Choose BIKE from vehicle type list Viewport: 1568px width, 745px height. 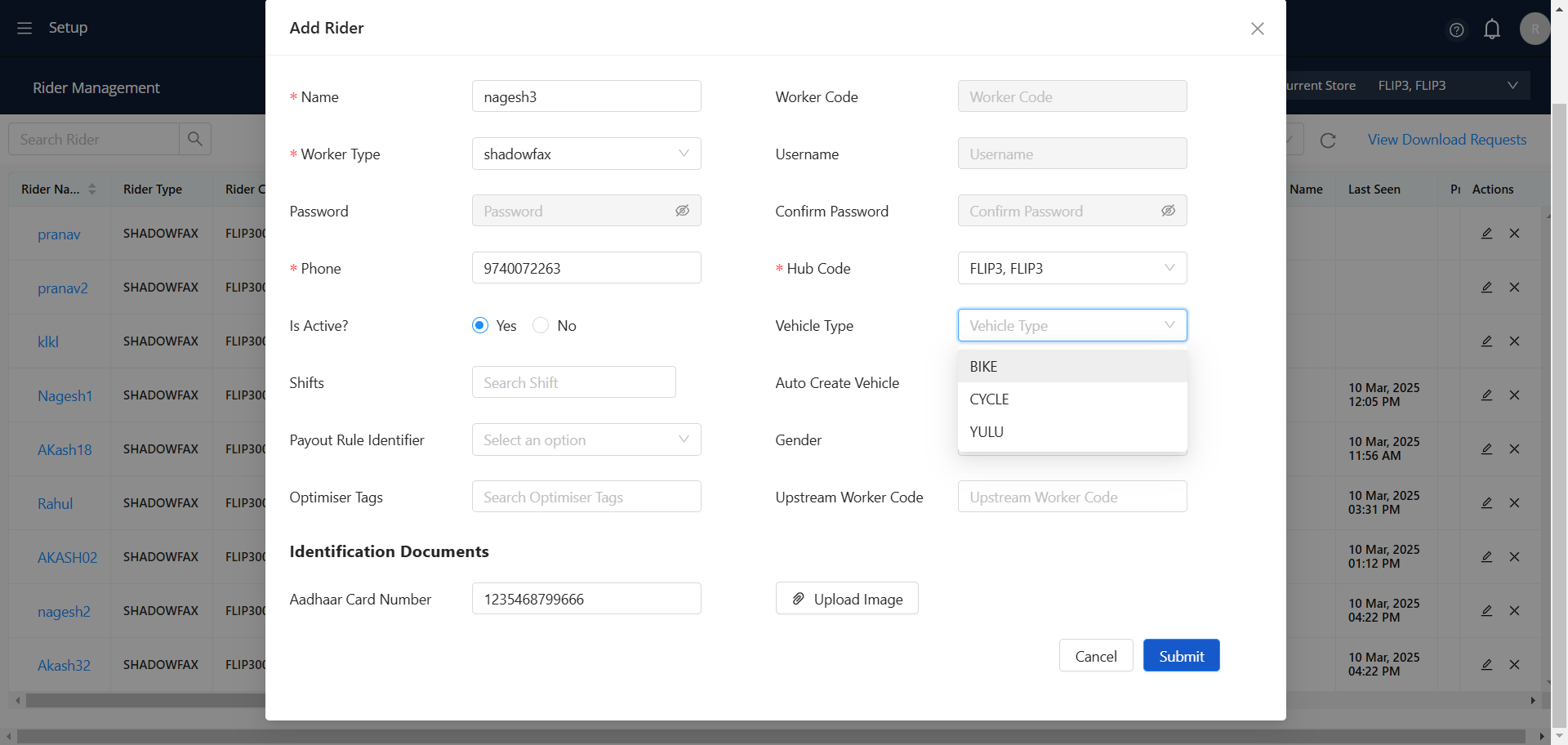point(1072,367)
